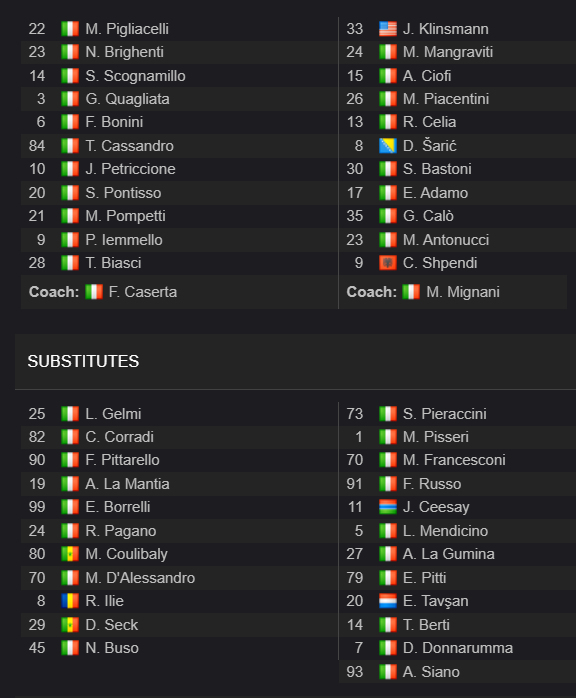Click the Gambia flag beside J. Ceesay

(388, 507)
